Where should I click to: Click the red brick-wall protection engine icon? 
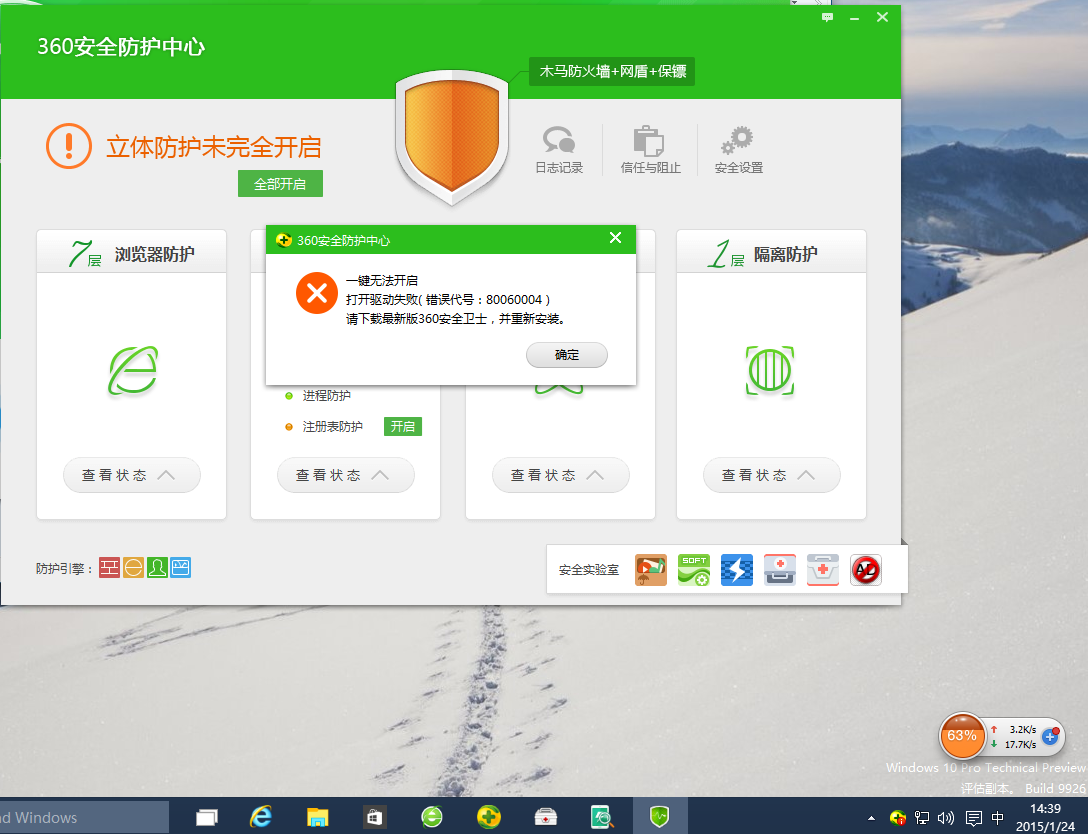pyautogui.click(x=109, y=568)
